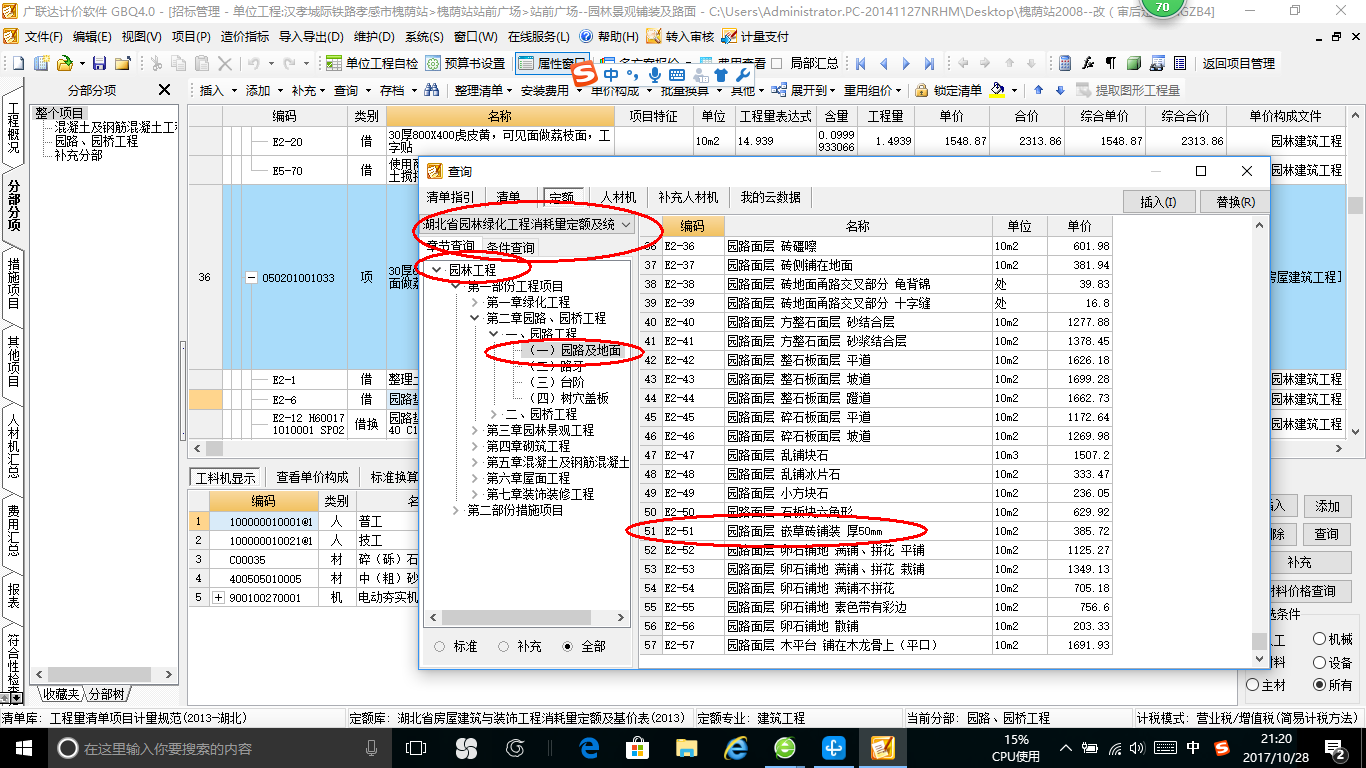Switch to 清单指引 tab in query dialog

click(451, 197)
